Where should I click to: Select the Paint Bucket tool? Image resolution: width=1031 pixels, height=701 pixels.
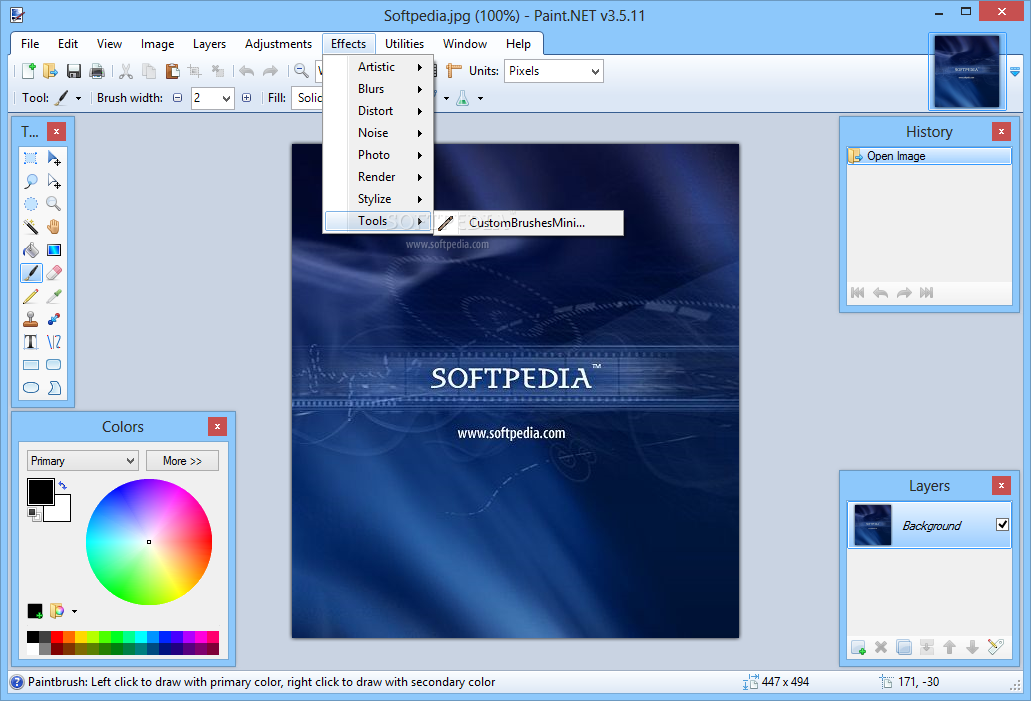pyautogui.click(x=31, y=250)
